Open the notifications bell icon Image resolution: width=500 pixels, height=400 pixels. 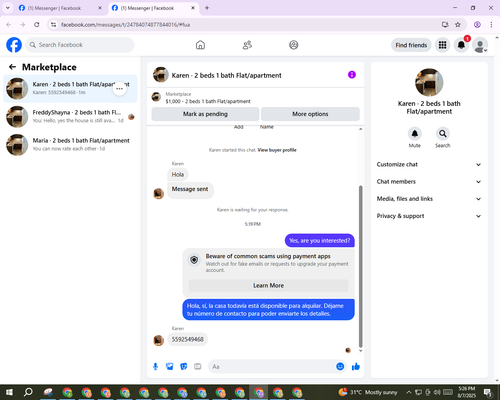[461, 45]
